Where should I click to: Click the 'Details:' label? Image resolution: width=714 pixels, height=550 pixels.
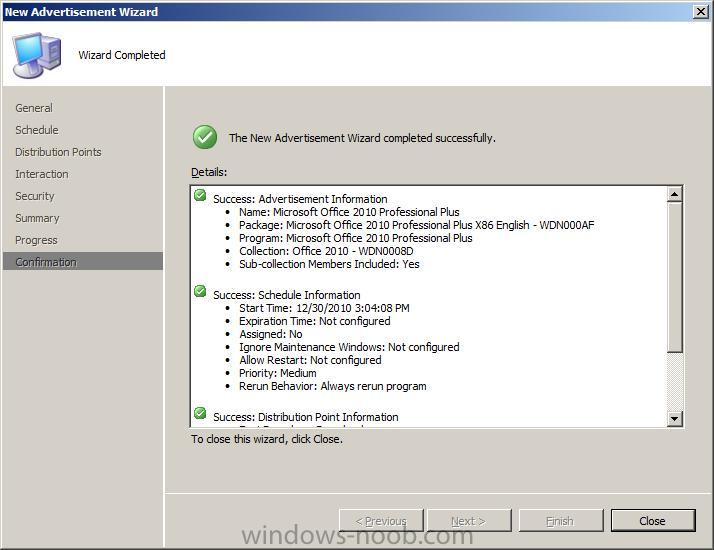(209, 172)
